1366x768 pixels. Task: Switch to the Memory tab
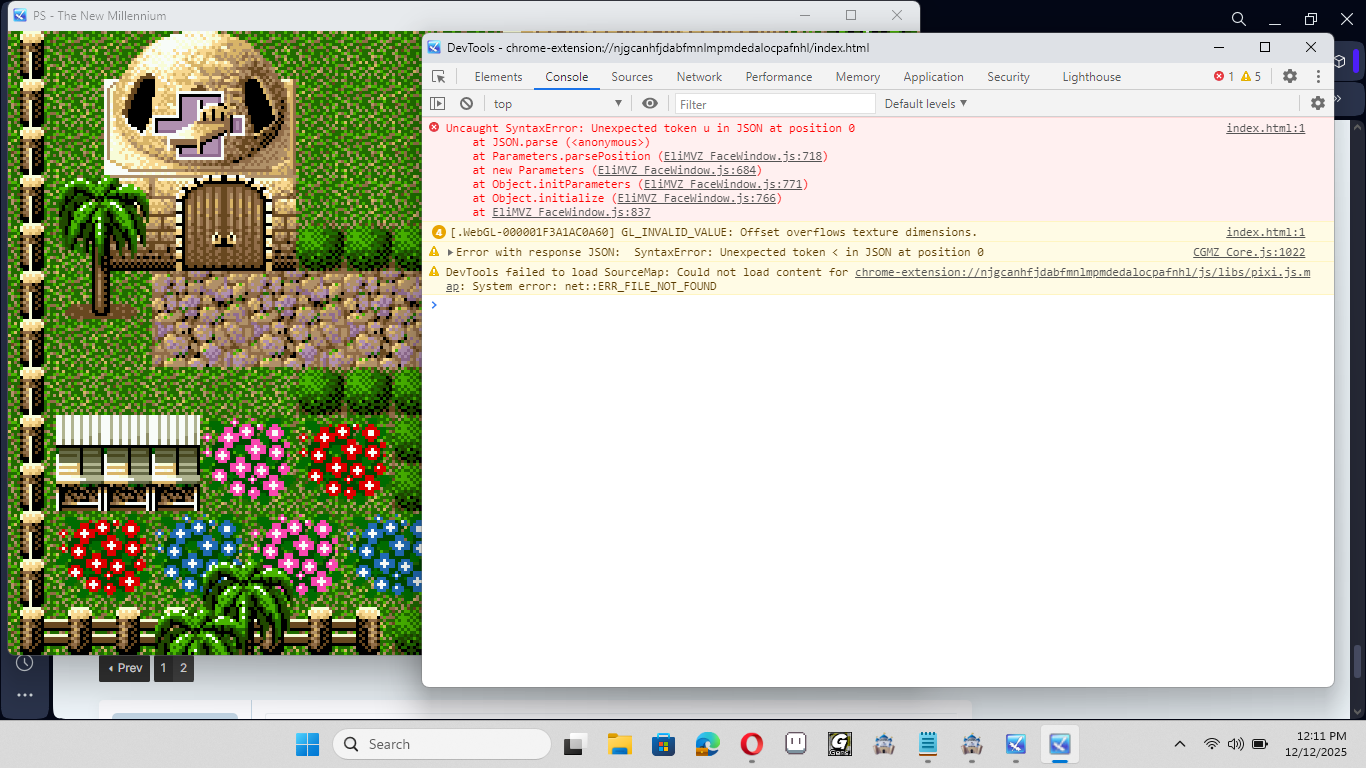[858, 77]
